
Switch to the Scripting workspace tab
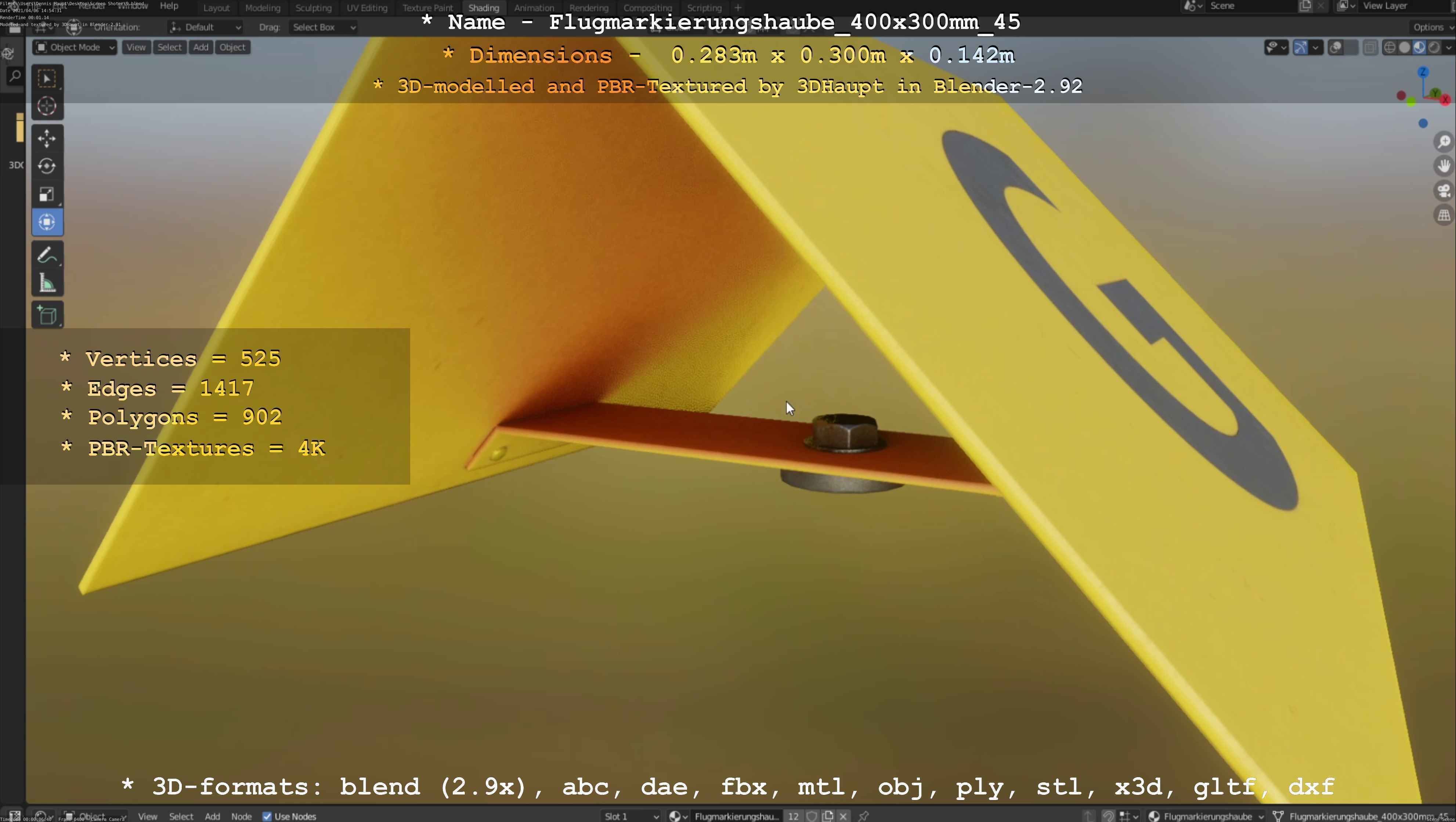[704, 8]
